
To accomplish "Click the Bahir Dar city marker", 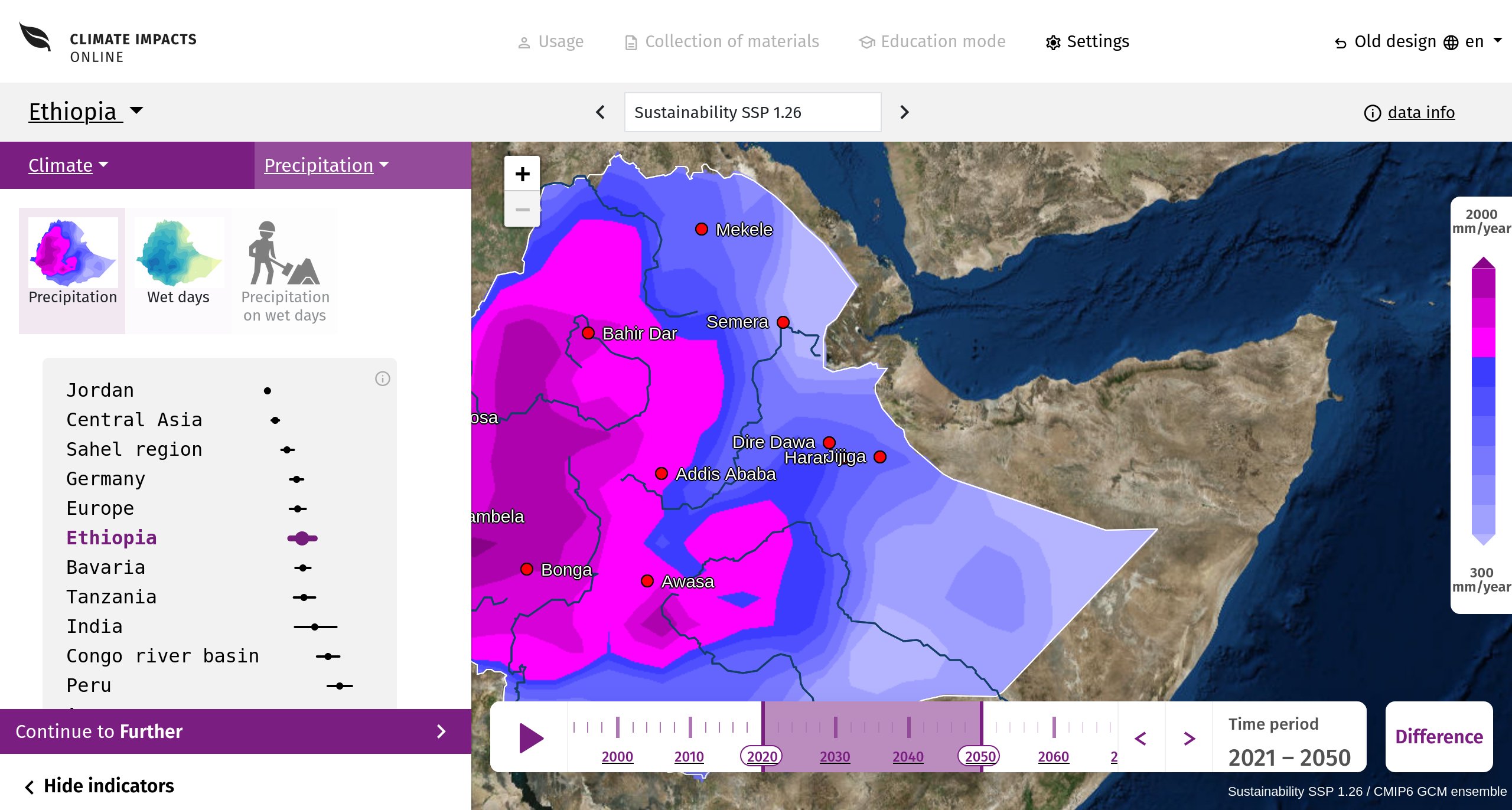I will click(588, 333).
